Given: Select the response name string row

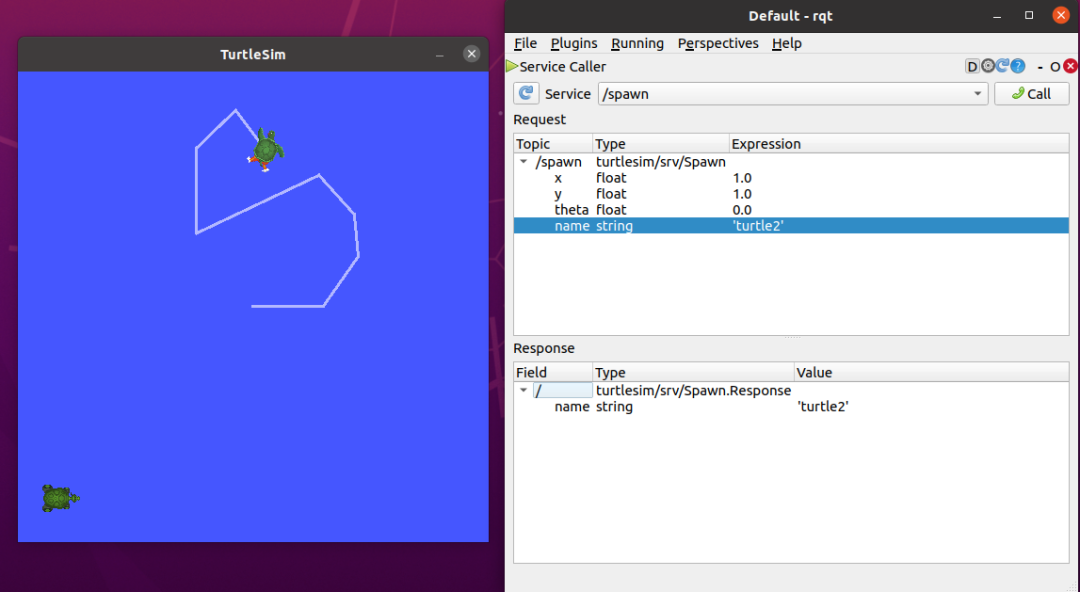Looking at the screenshot, I should [x=791, y=407].
